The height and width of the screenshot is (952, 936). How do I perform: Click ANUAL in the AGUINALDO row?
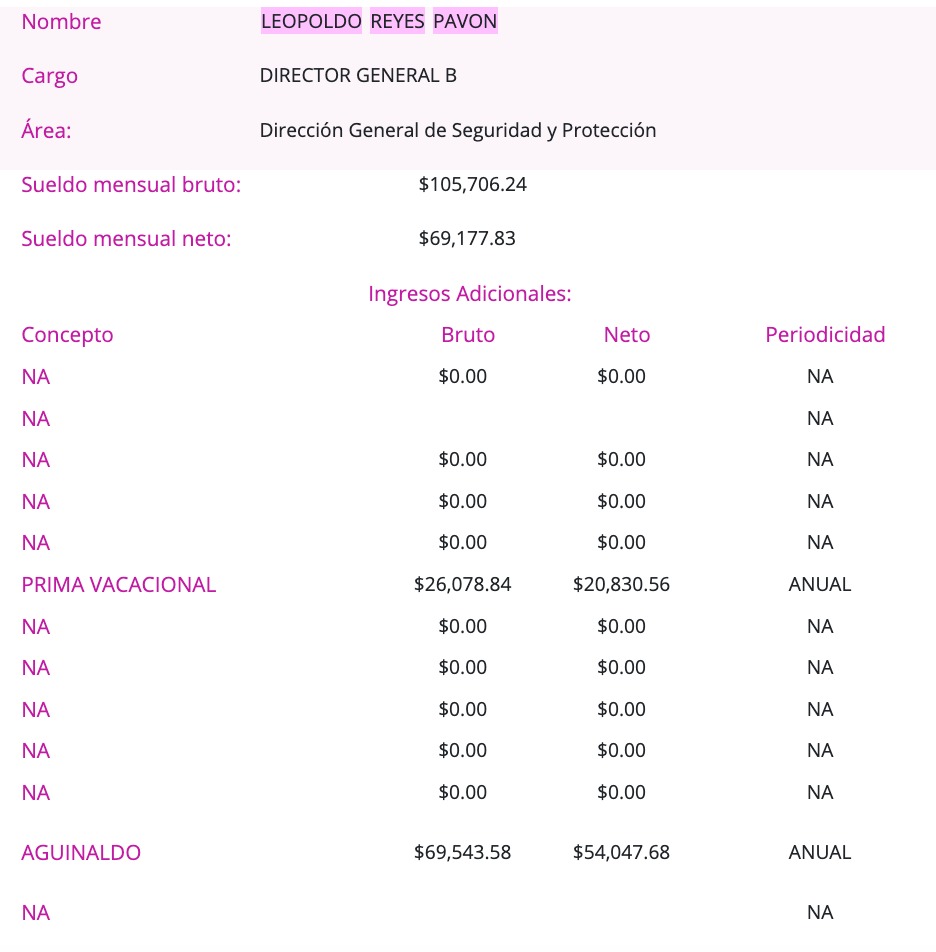click(820, 853)
